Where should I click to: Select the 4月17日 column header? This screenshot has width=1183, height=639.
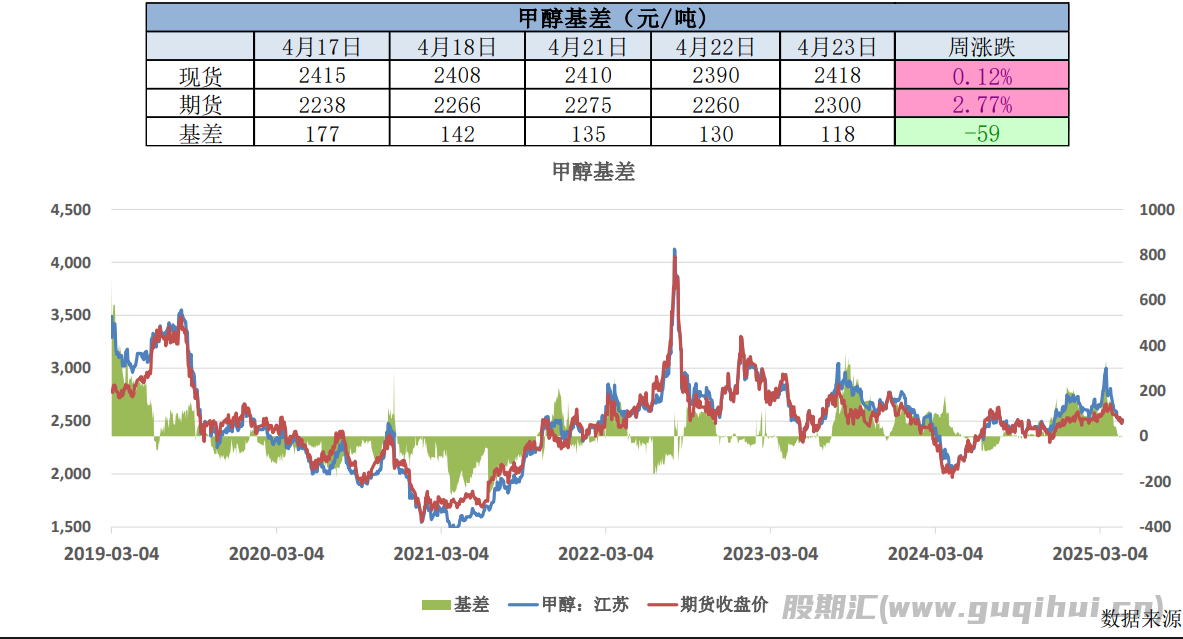(320, 46)
